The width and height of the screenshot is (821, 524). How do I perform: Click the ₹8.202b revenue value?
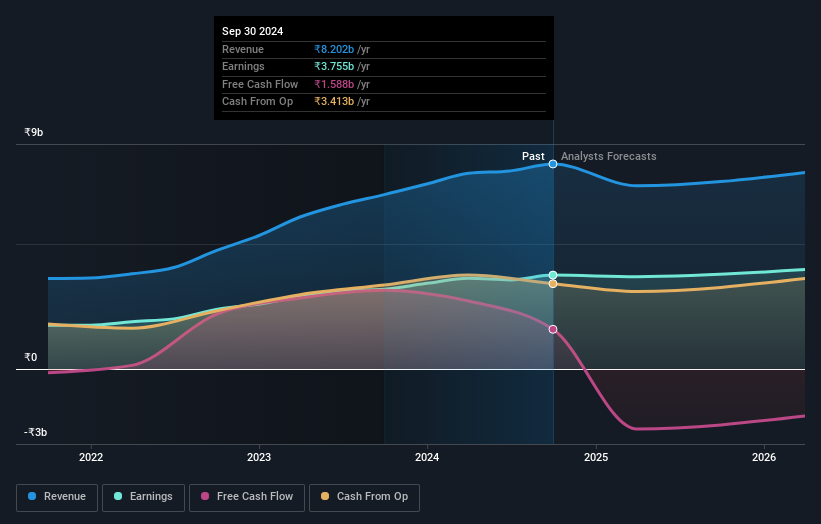pyautogui.click(x=334, y=49)
